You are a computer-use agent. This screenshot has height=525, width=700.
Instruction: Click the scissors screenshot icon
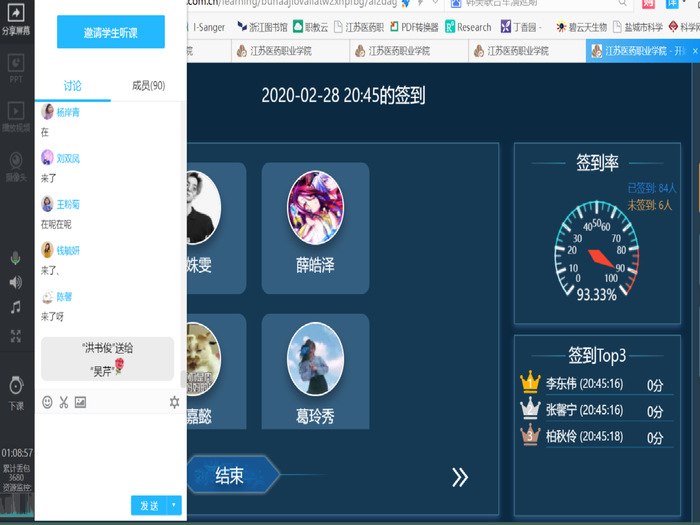point(63,402)
